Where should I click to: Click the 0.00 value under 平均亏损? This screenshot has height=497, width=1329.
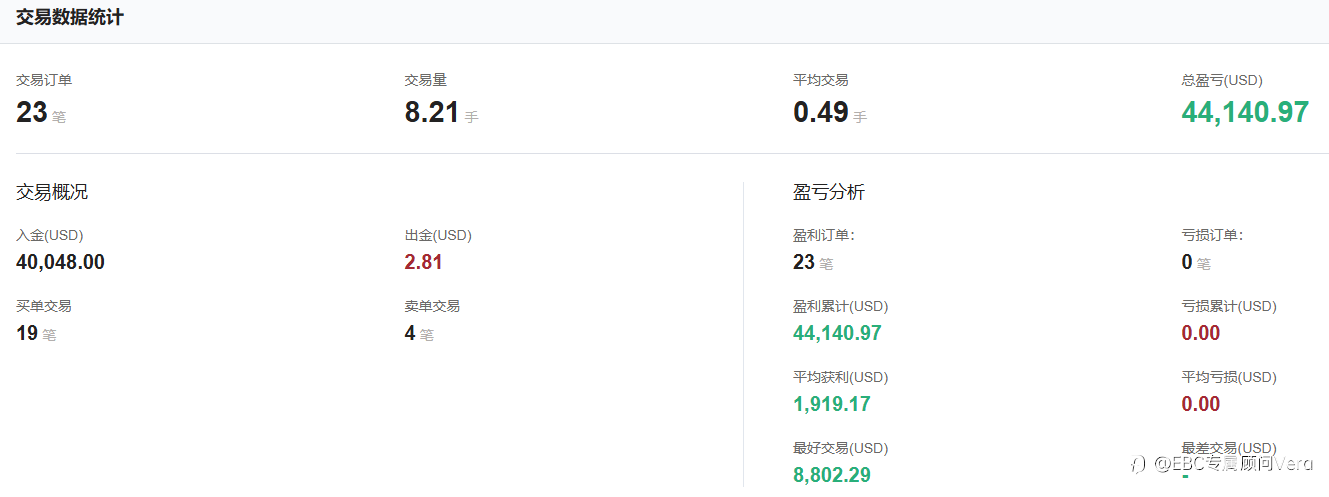coord(1201,404)
